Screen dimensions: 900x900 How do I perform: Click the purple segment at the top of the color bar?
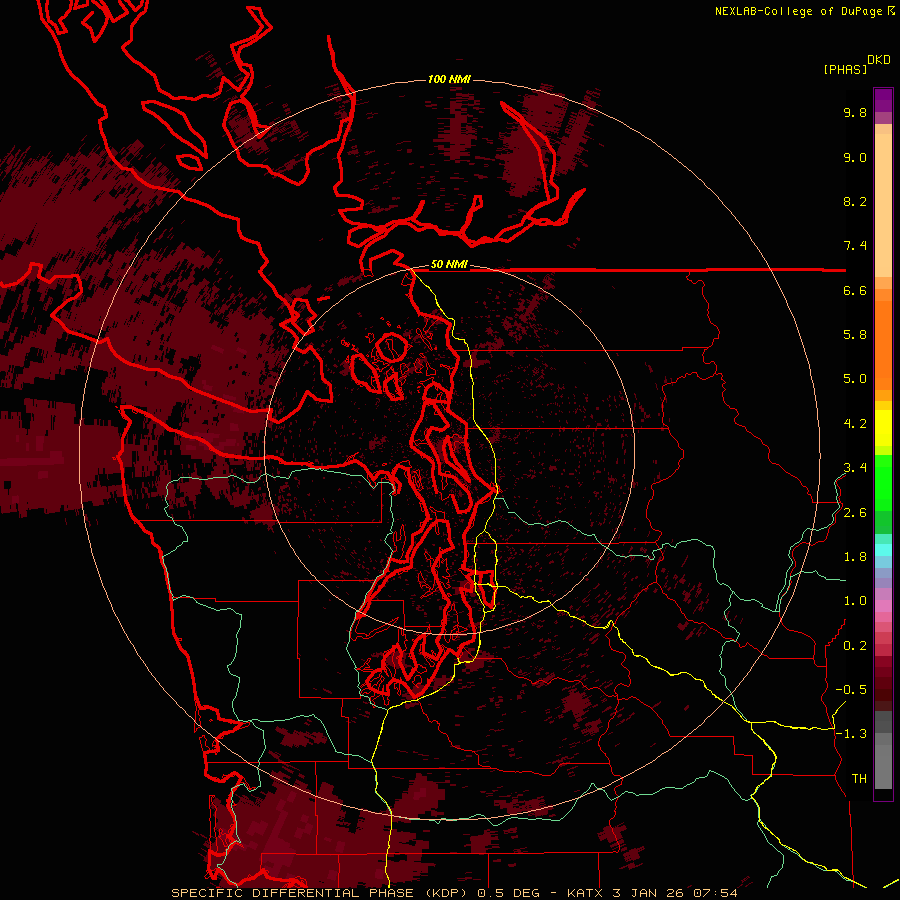coord(883,100)
